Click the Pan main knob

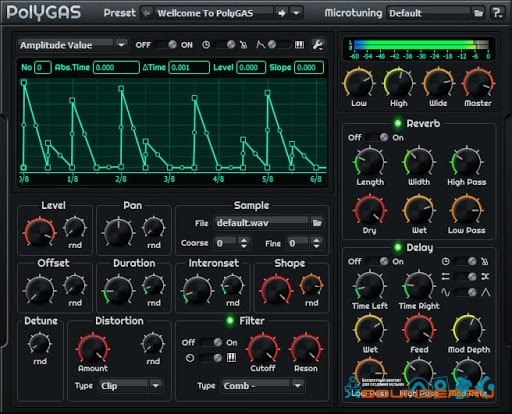[118, 233]
